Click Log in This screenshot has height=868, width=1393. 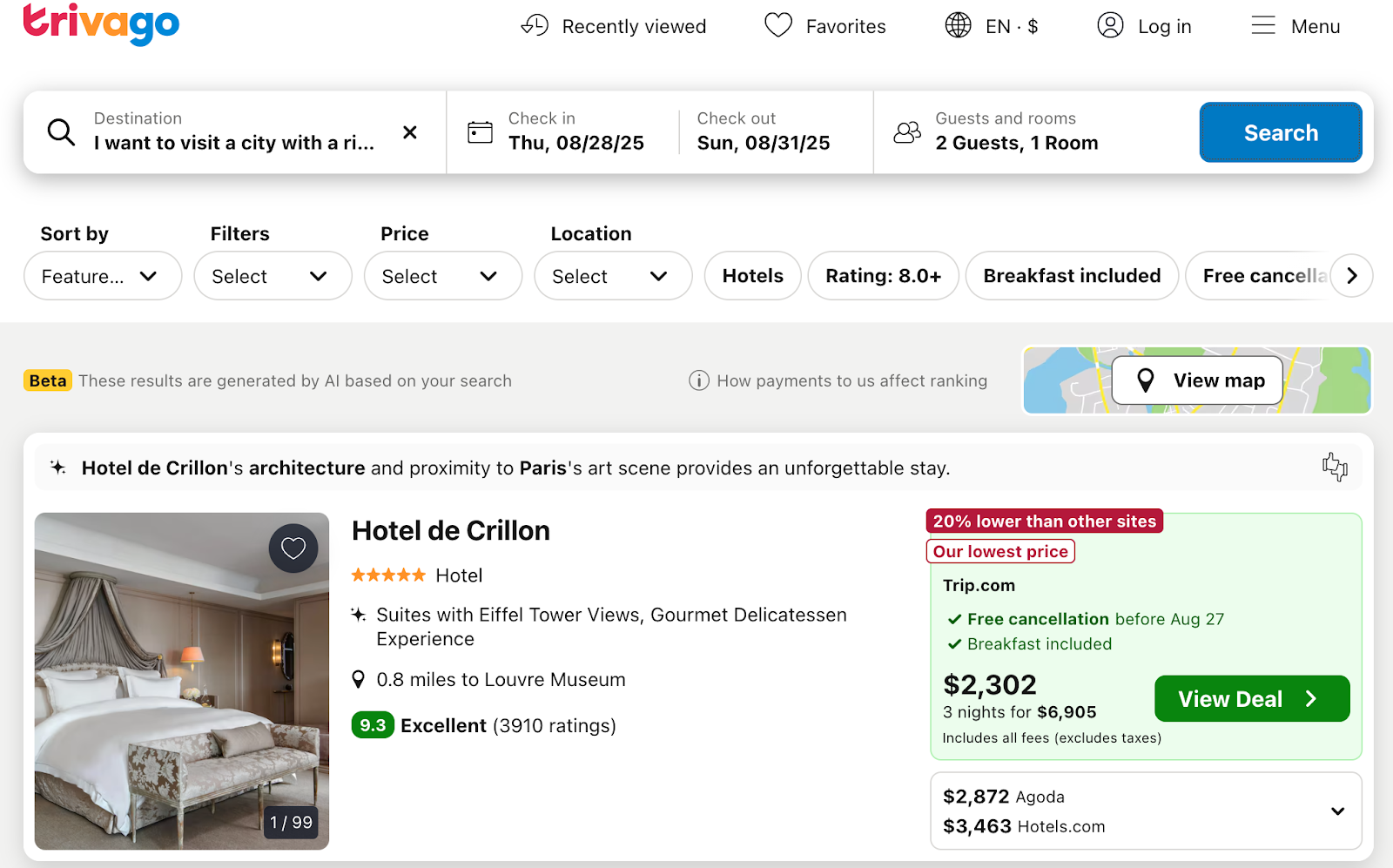pos(1144,26)
